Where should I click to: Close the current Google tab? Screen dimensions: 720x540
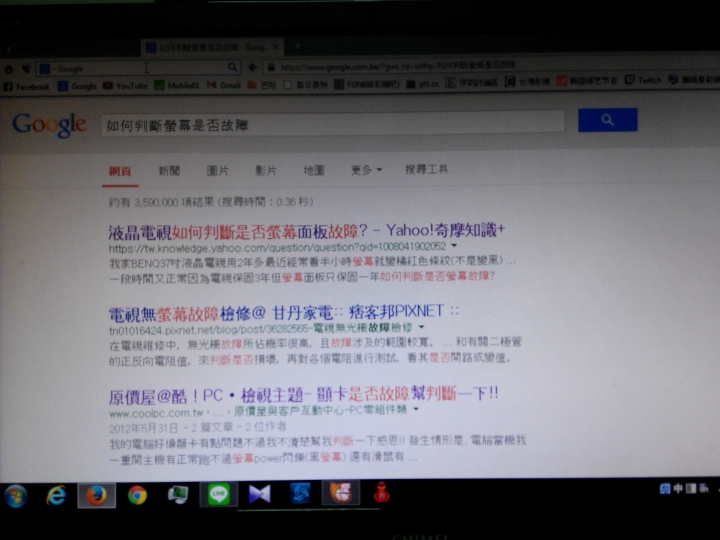[x=276, y=47]
